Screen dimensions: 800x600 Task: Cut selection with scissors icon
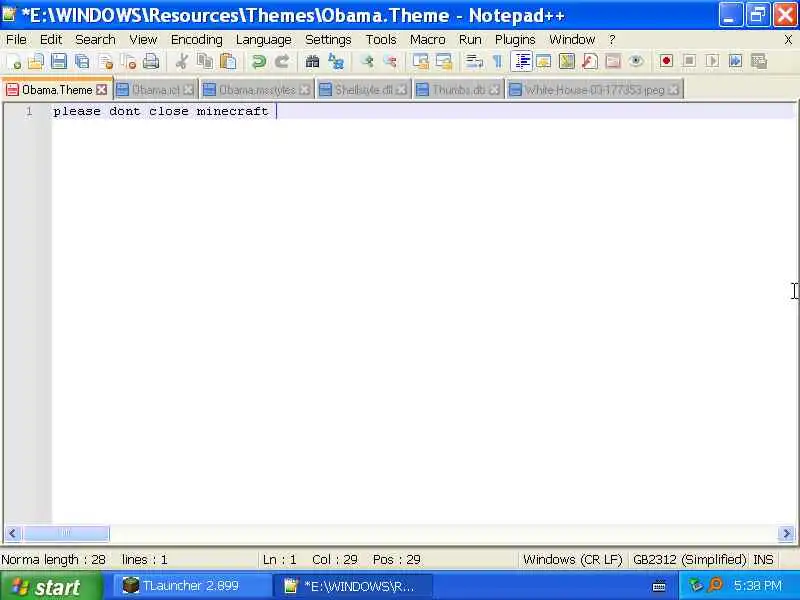[x=181, y=62]
